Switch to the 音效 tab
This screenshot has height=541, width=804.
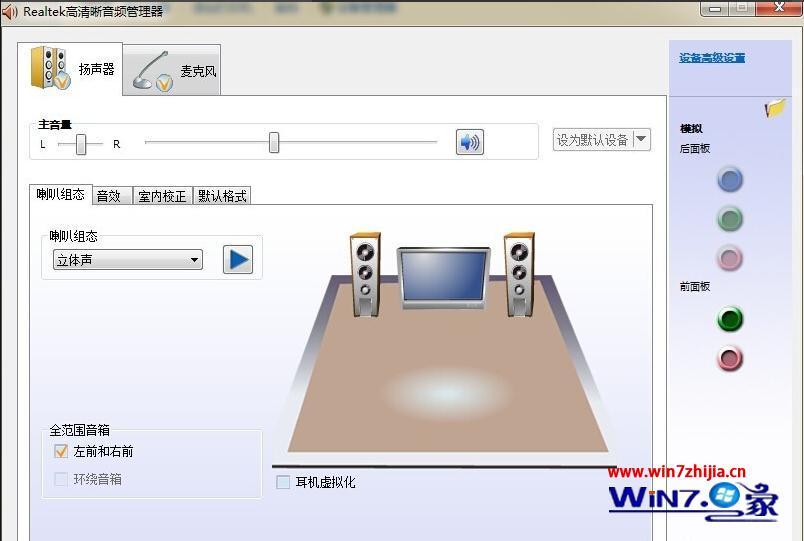(112, 195)
